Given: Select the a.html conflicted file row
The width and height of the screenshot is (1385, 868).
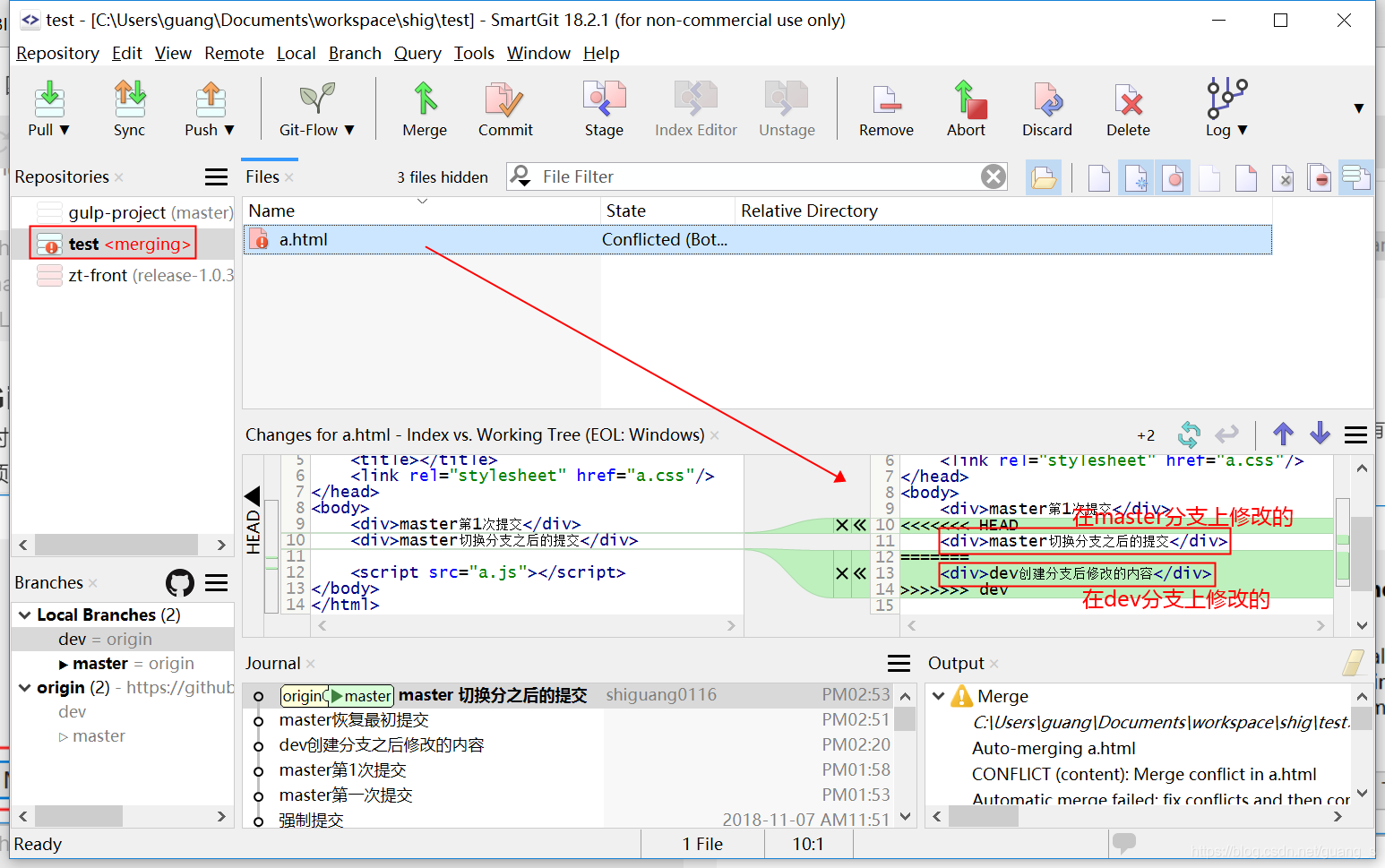Looking at the screenshot, I should pos(757,239).
